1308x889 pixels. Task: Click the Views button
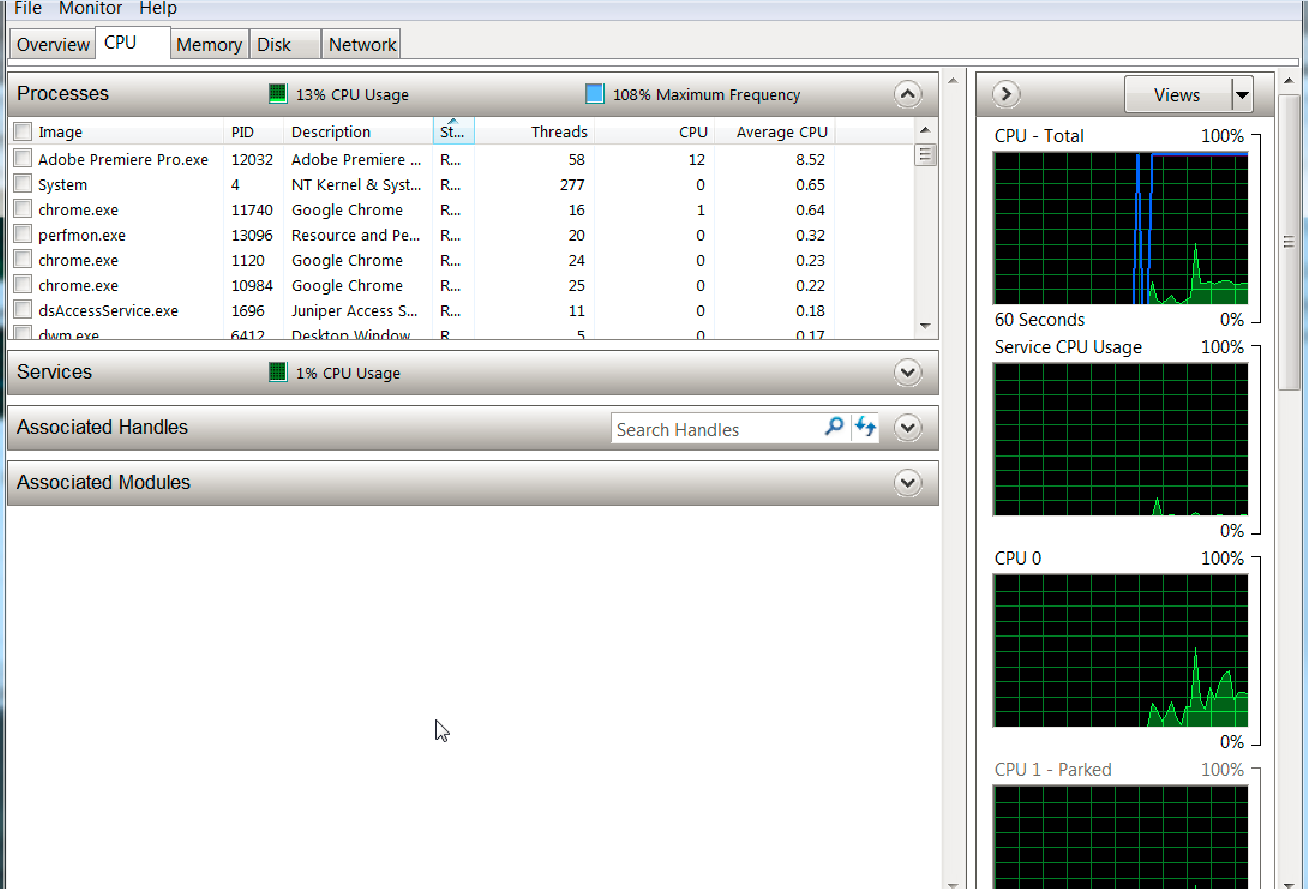click(x=1177, y=95)
